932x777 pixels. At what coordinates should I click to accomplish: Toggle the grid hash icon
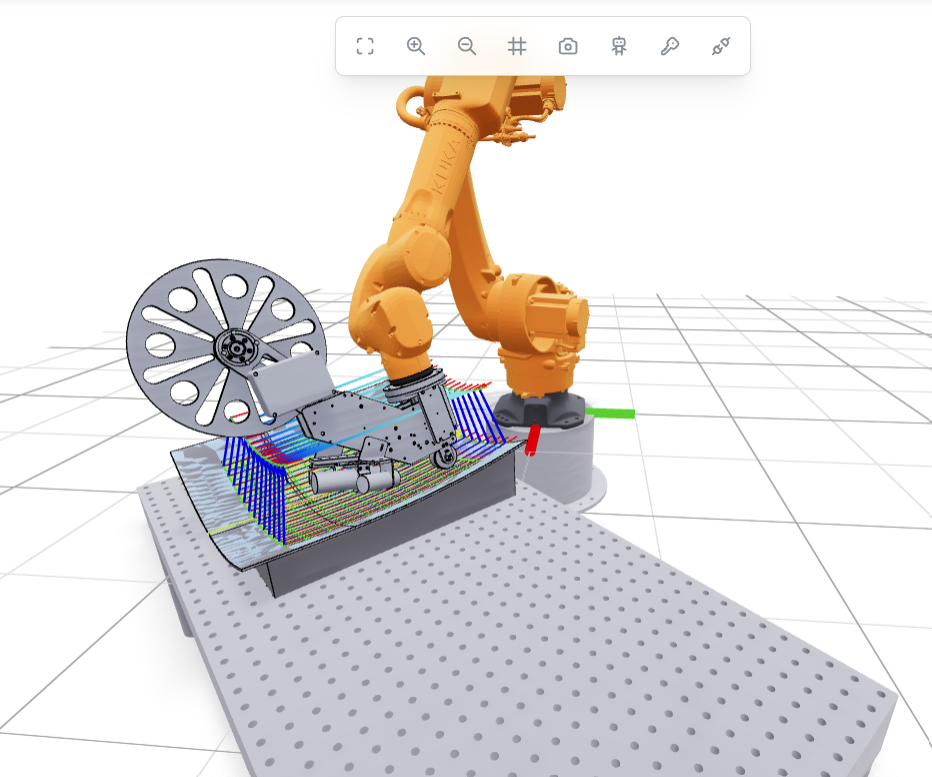pos(517,46)
